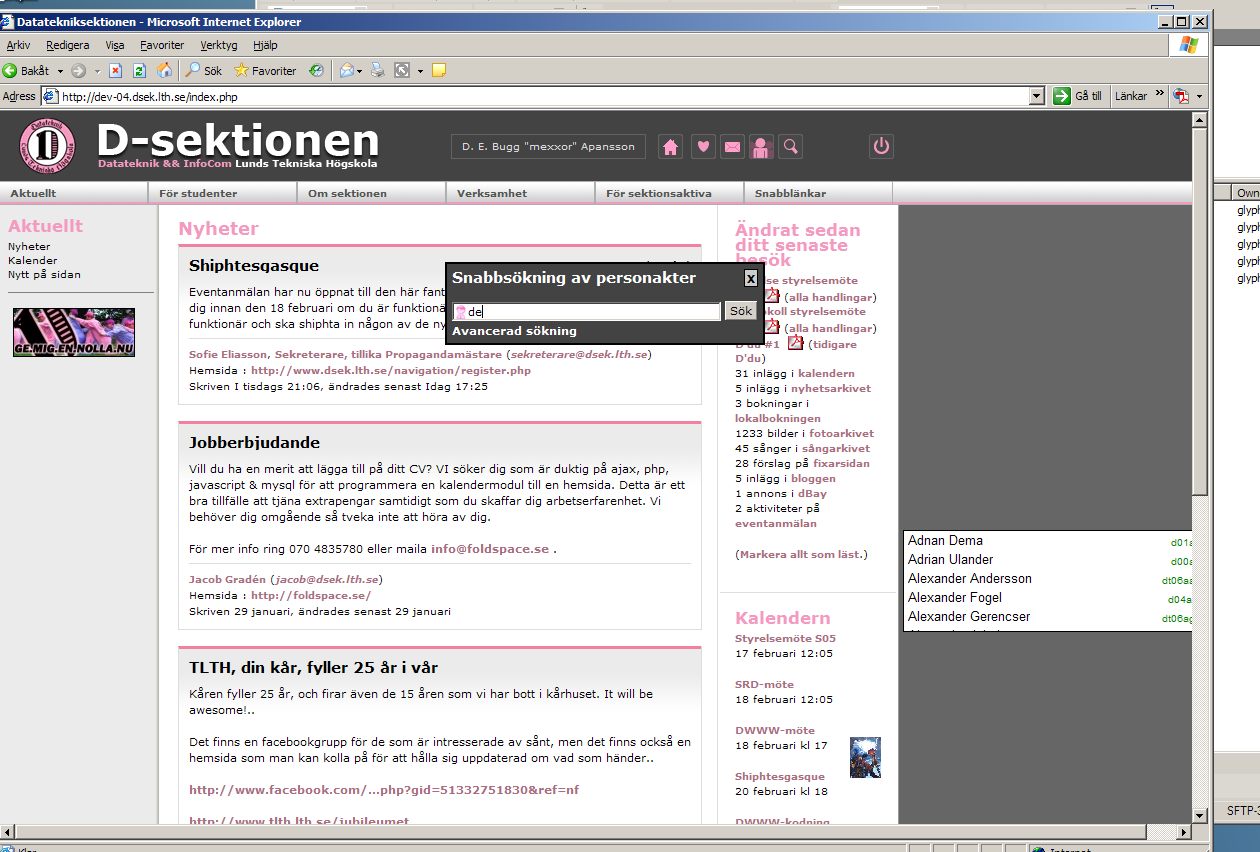The width and height of the screenshot is (1260, 852).
Task: Open the För studenter navigation tab
Action: pos(223,193)
